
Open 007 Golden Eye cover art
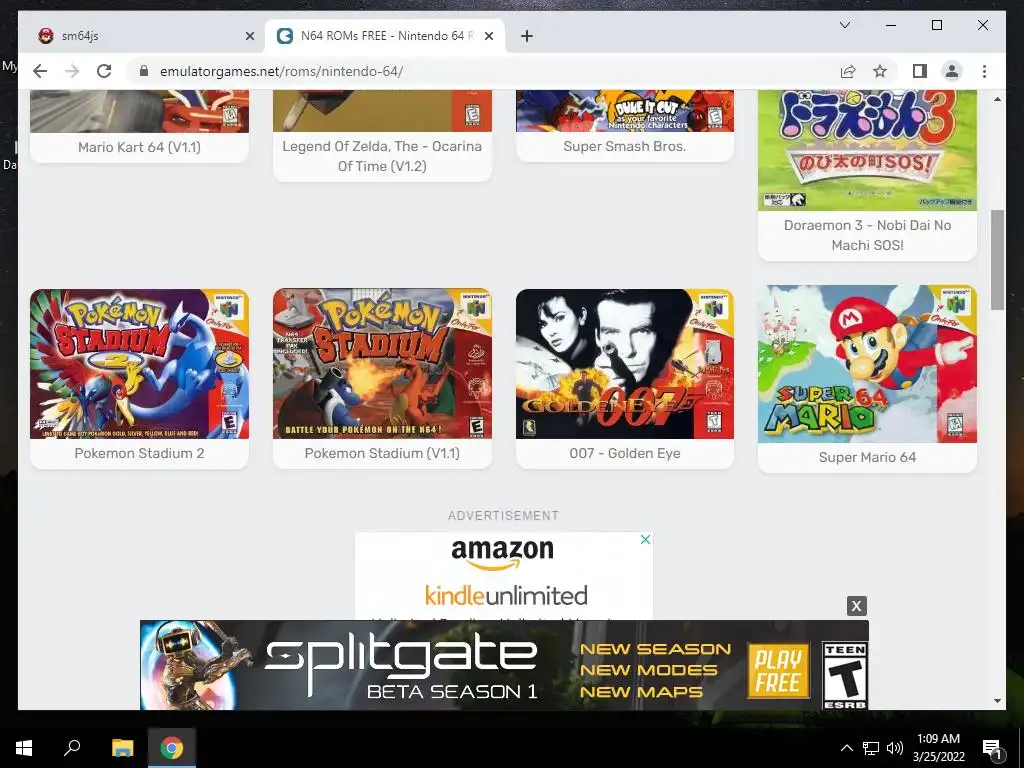(x=625, y=364)
